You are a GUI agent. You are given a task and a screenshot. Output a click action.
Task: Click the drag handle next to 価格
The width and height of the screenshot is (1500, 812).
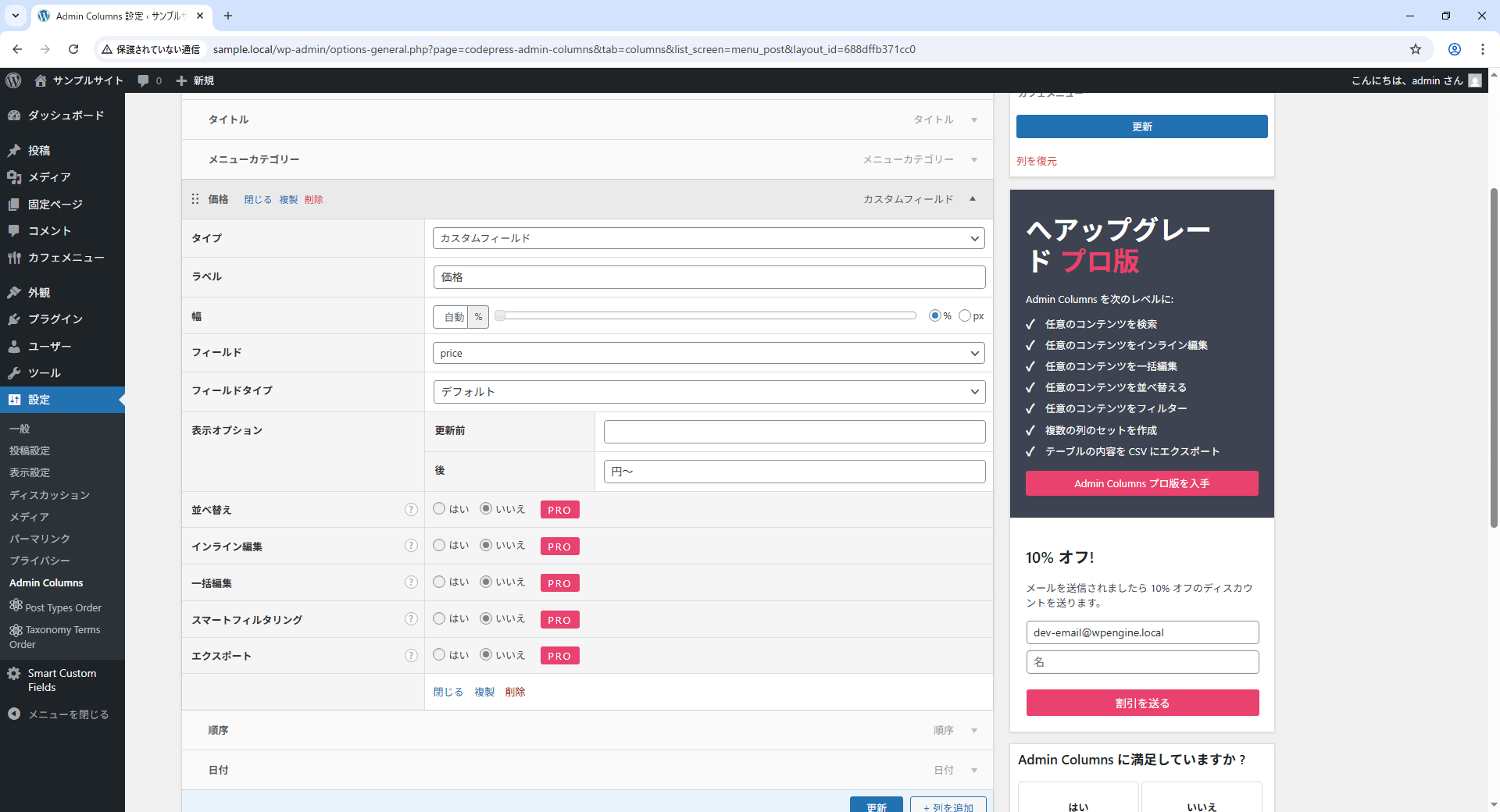click(x=195, y=199)
